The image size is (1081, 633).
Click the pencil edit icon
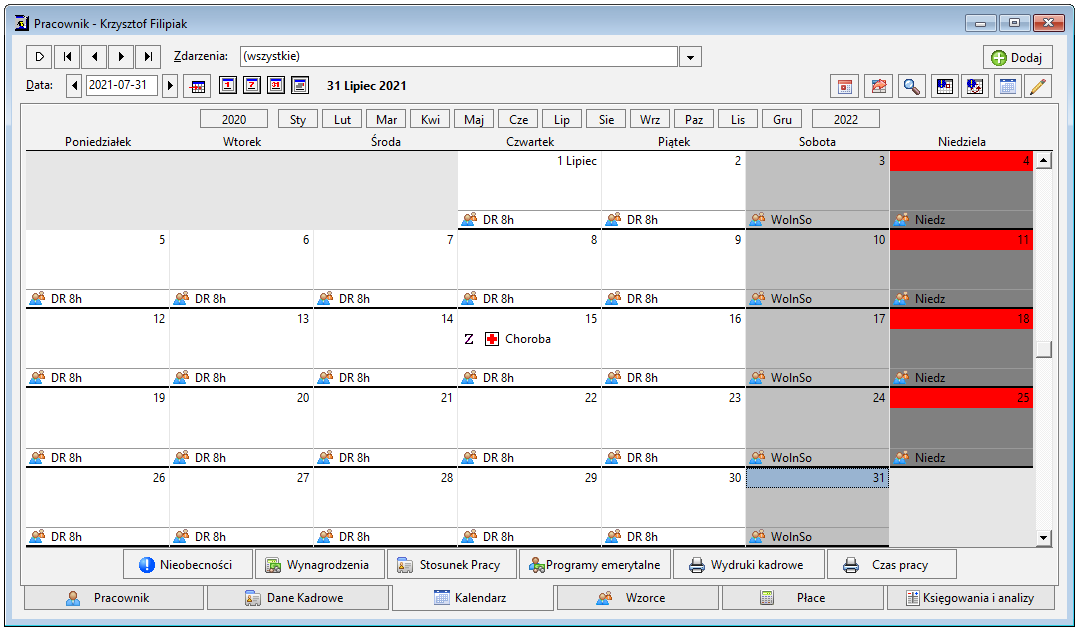[x=1038, y=86]
